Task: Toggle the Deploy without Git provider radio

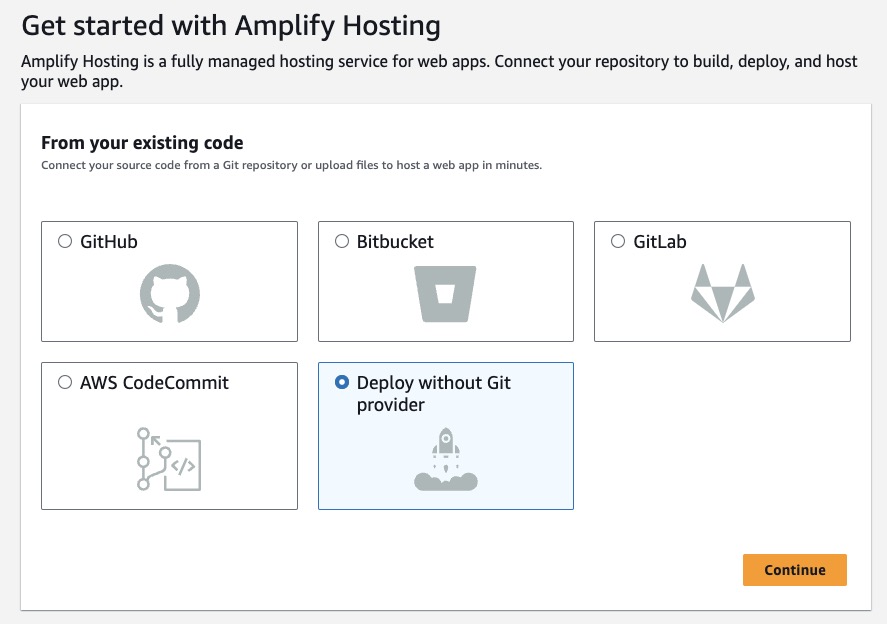Action: 342,382
